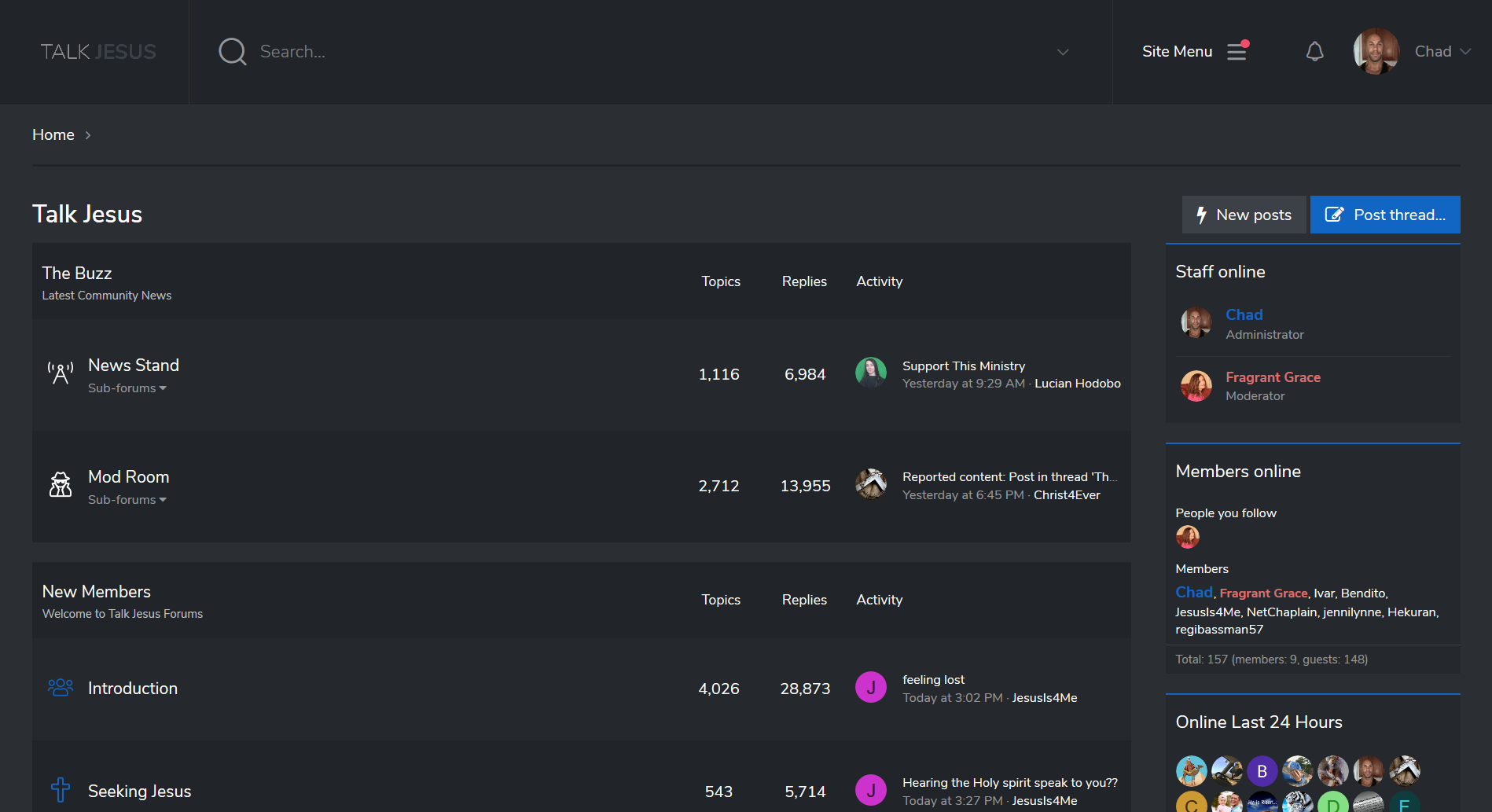Open the feeling lost thread
1492x812 pixels.
coord(933,680)
